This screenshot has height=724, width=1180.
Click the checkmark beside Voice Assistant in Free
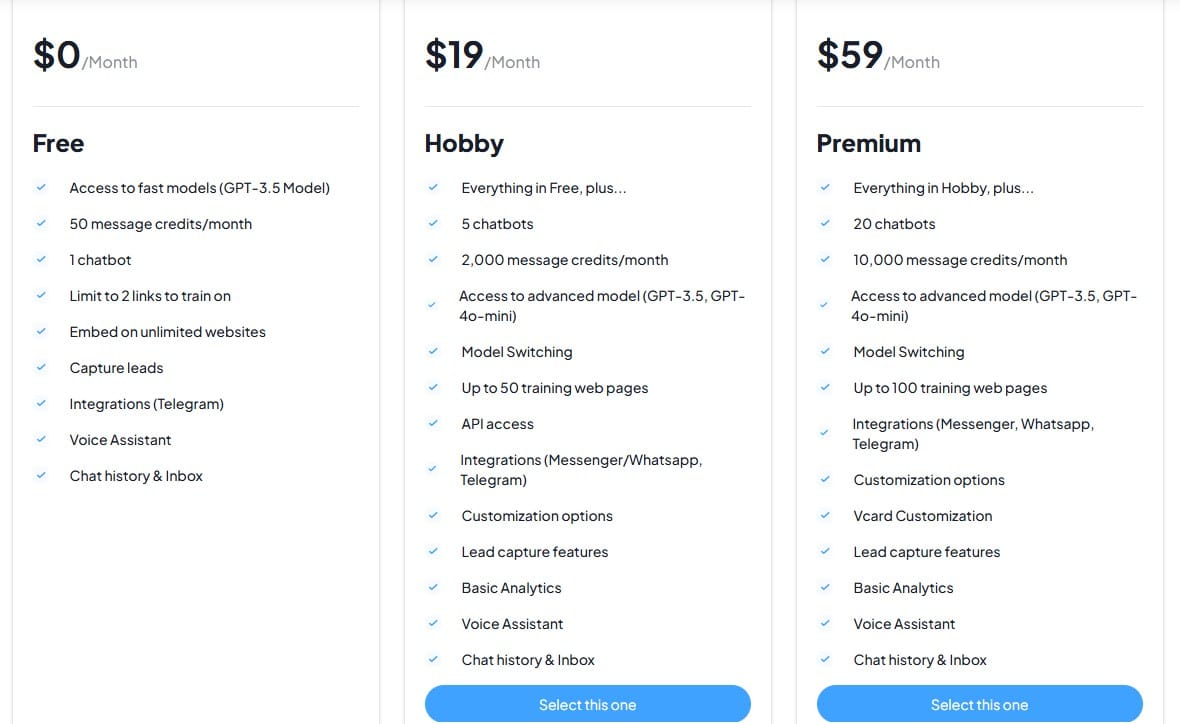[x=41, y=440]
